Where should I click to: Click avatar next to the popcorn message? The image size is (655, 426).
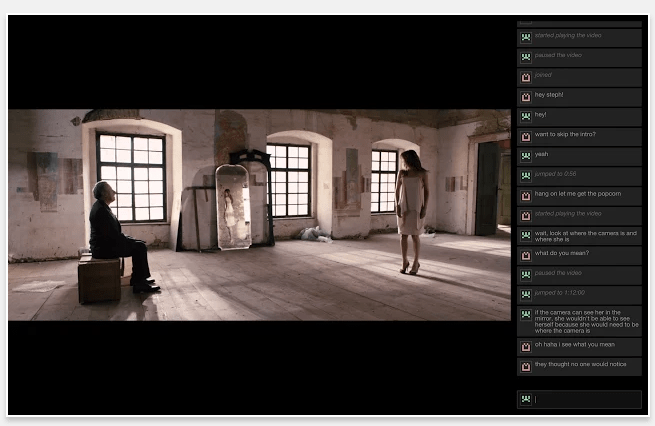tap(525, 195)
